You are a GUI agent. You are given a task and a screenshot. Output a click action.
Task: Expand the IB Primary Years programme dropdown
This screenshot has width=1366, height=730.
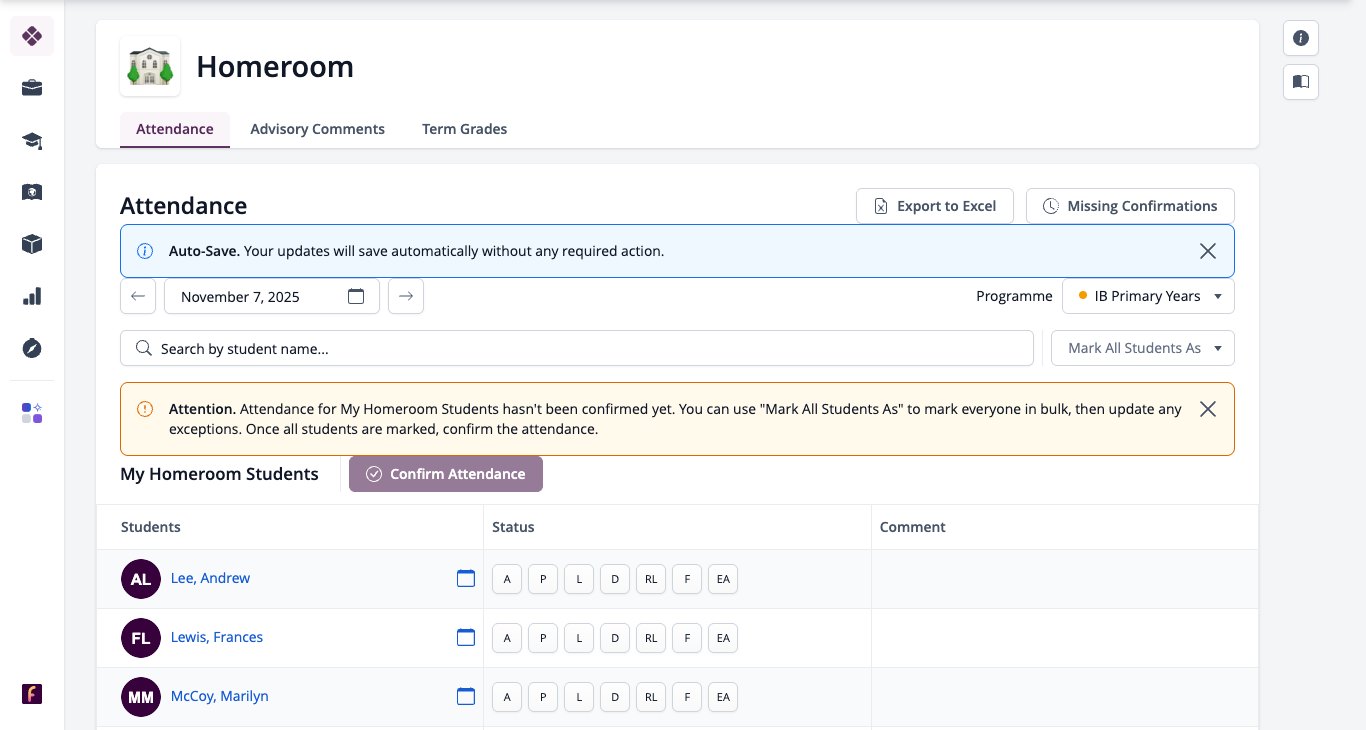click(x=1148, y=296)
